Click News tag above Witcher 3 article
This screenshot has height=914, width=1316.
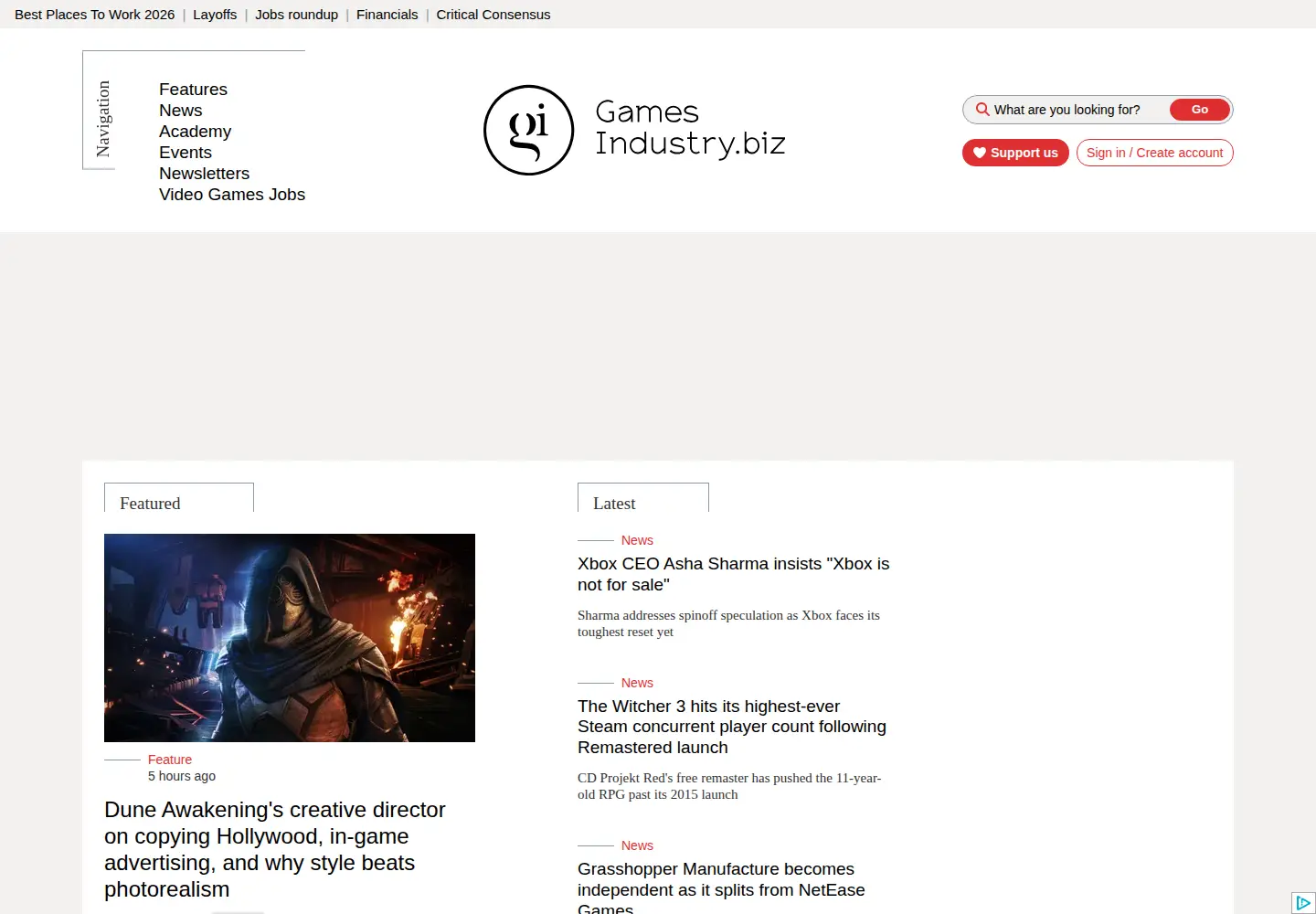pos(637,683)
